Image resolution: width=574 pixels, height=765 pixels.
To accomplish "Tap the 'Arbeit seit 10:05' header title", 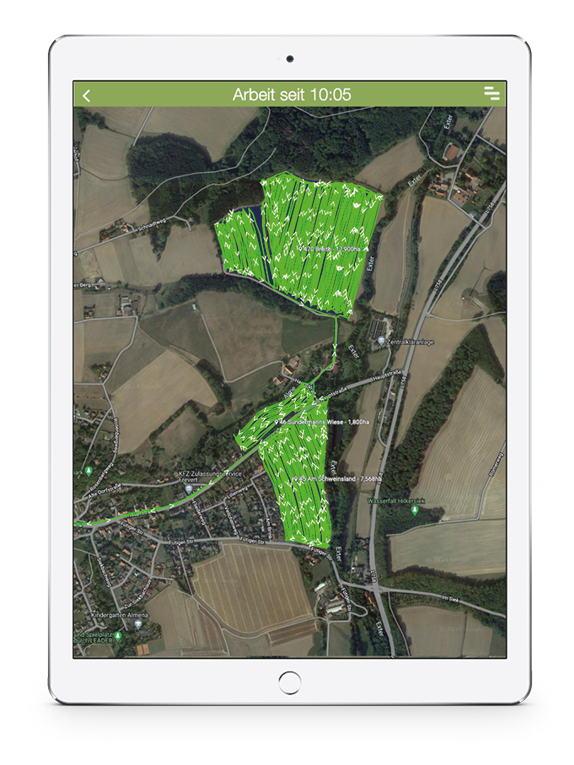I will (x=292, y=94).
